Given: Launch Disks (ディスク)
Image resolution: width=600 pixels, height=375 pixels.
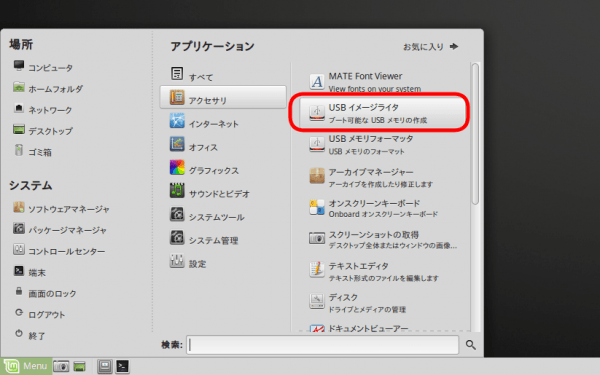Looking at the screenshot, I should tap(383, 302).
